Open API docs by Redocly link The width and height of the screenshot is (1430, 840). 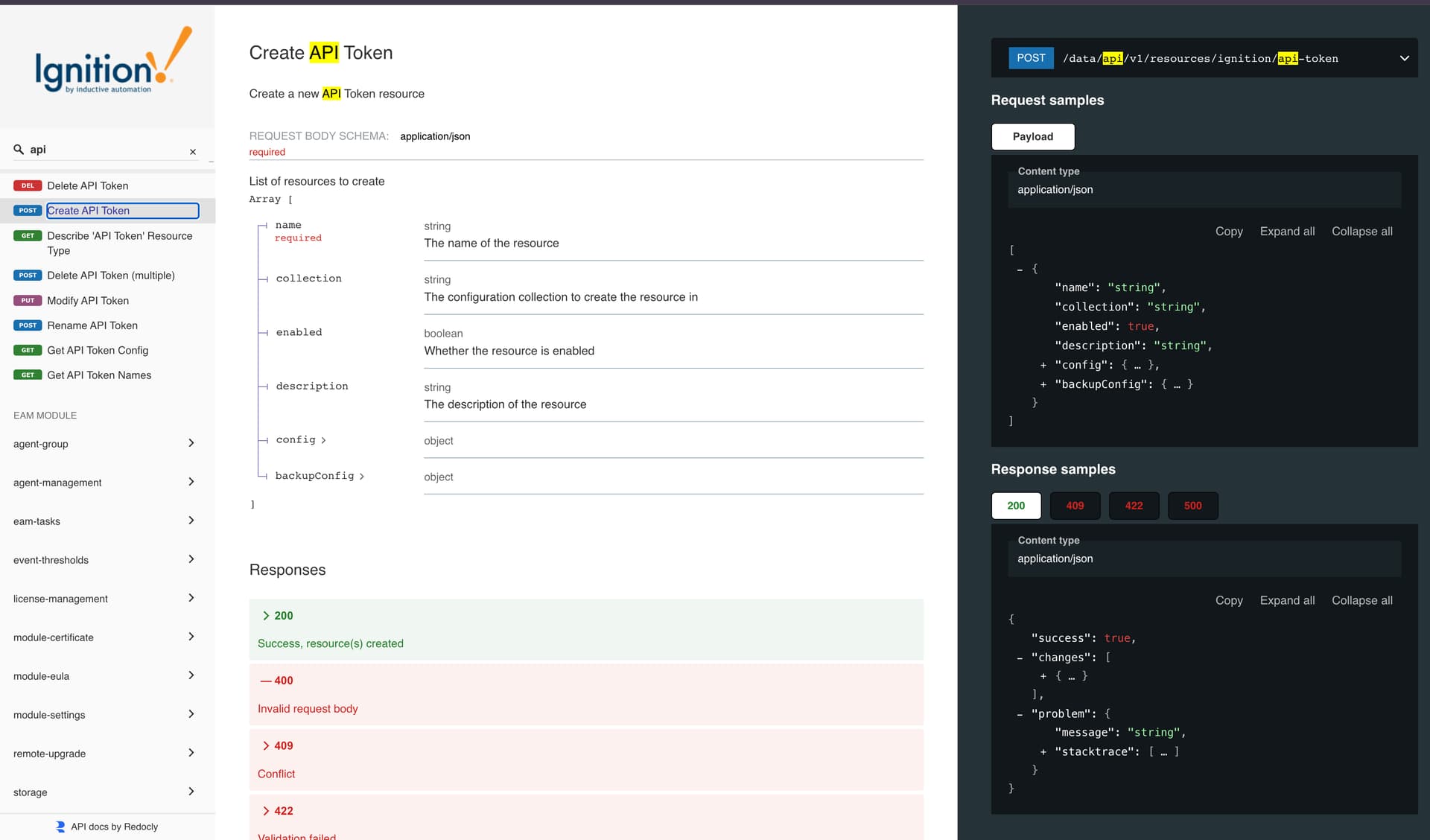click(107, 827)
